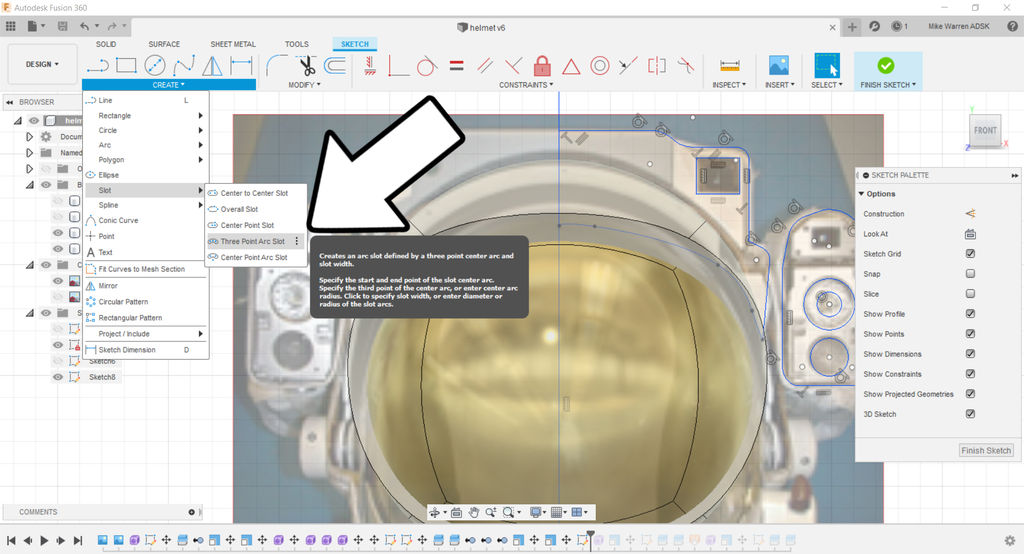Click the Finish Sketch green checkmark
The width and height of the screenshot is (1024, 554).
(x=886, y=65)
